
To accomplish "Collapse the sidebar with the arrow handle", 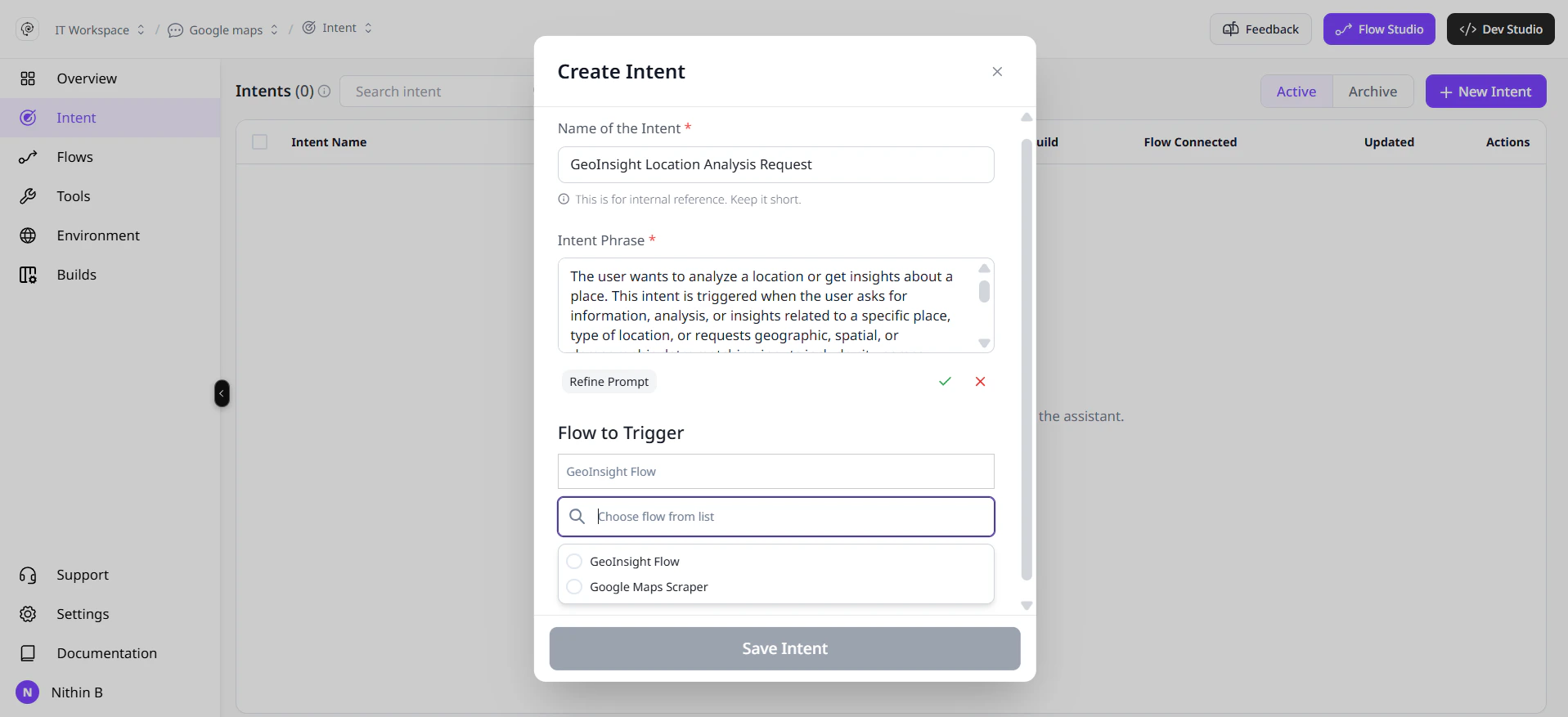I will click(x=222, y=393).
